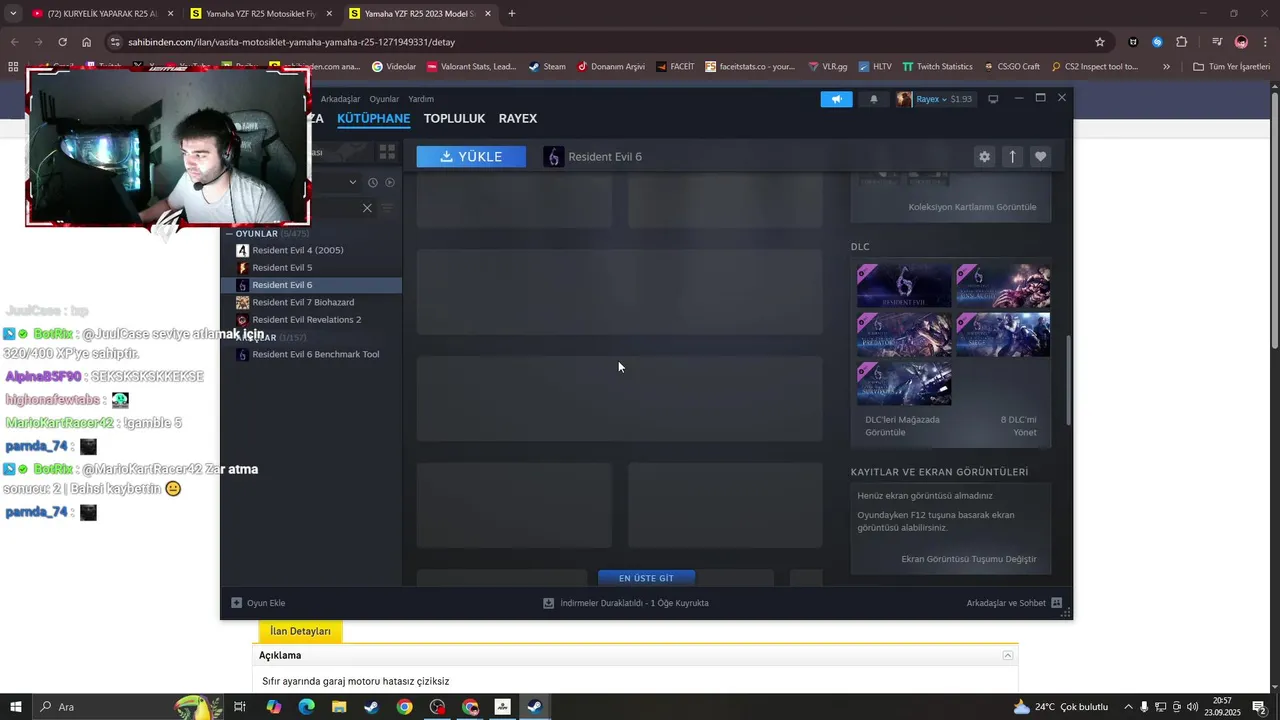Image resolution: width=1280 pixels, height=720 pixels.
Task: Open Oyunlar menu in Steam
Action: pos(384,99)
